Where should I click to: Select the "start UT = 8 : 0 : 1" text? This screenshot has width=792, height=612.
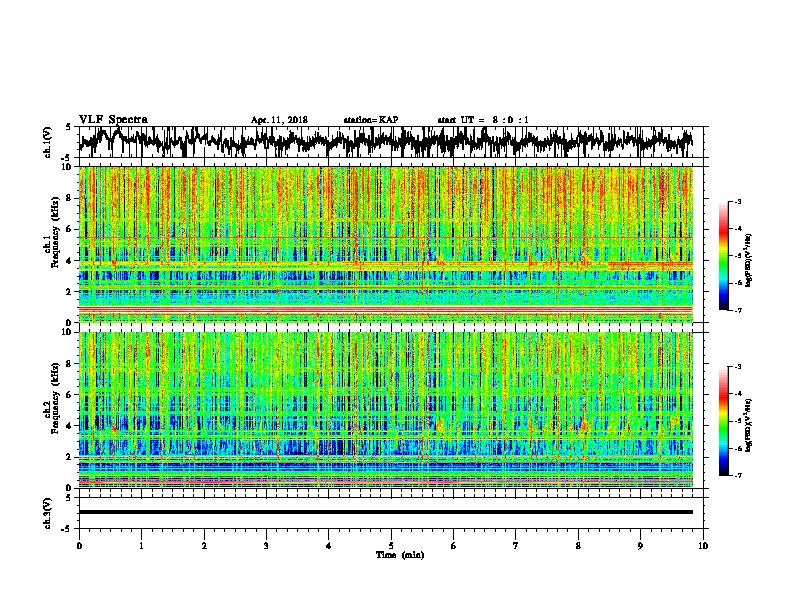coord(483,120)
